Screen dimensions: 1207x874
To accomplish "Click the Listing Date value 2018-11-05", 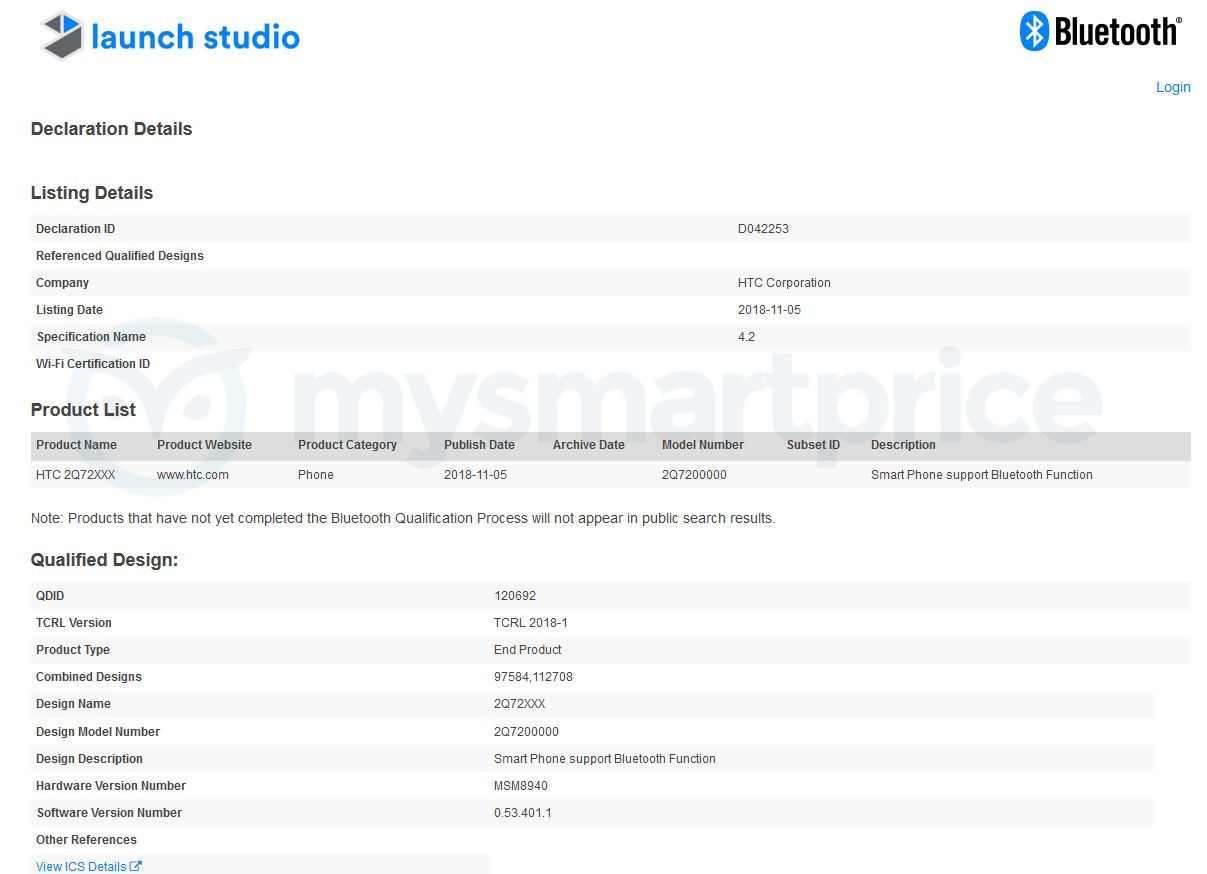I will [x=769, y=310].
